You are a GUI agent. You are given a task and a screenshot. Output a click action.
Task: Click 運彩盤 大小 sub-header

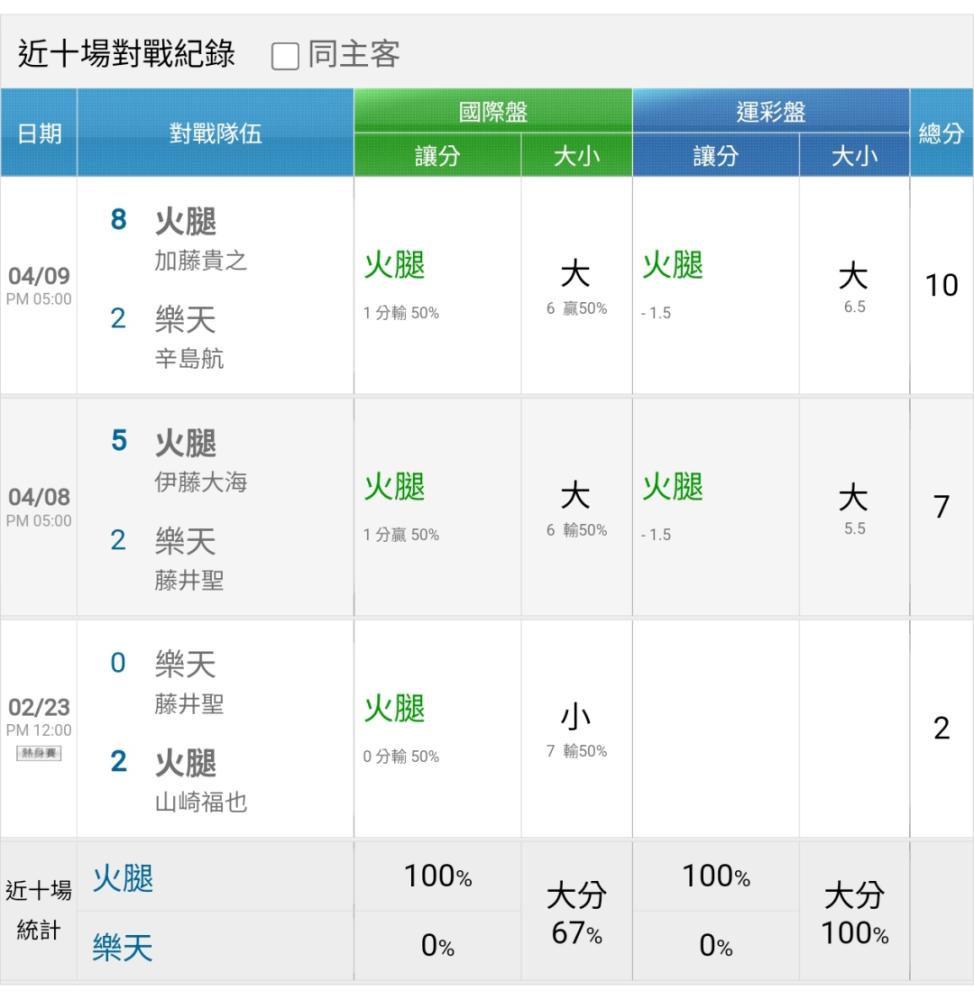pos(854,156)
